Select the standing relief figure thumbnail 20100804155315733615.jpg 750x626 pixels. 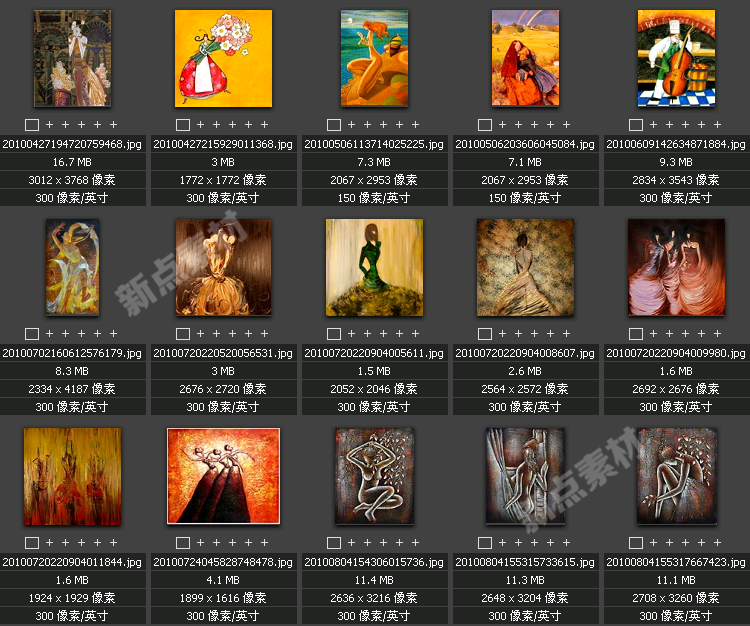(525, 476)
